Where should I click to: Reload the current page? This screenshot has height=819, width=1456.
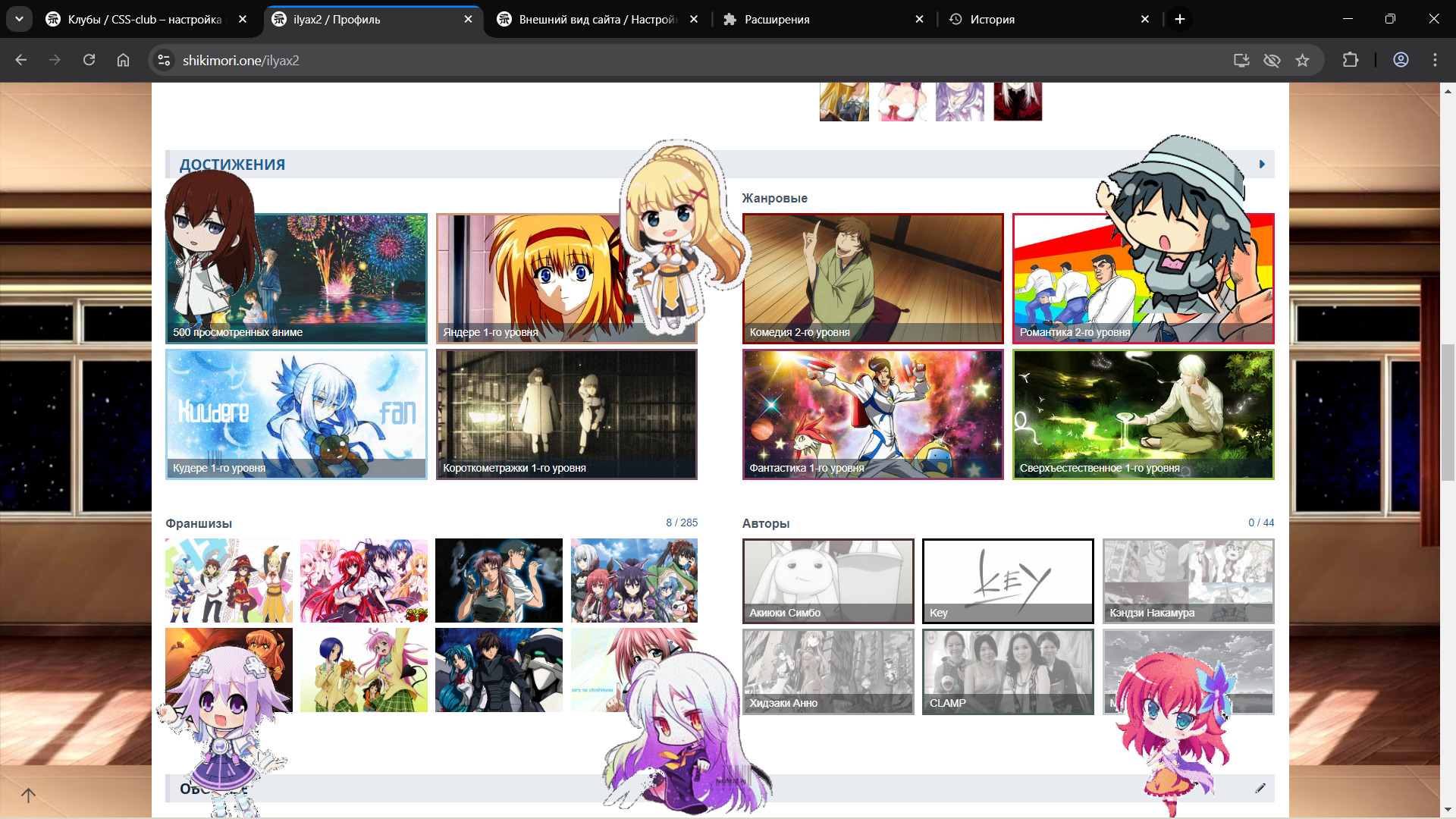point(89,60)
